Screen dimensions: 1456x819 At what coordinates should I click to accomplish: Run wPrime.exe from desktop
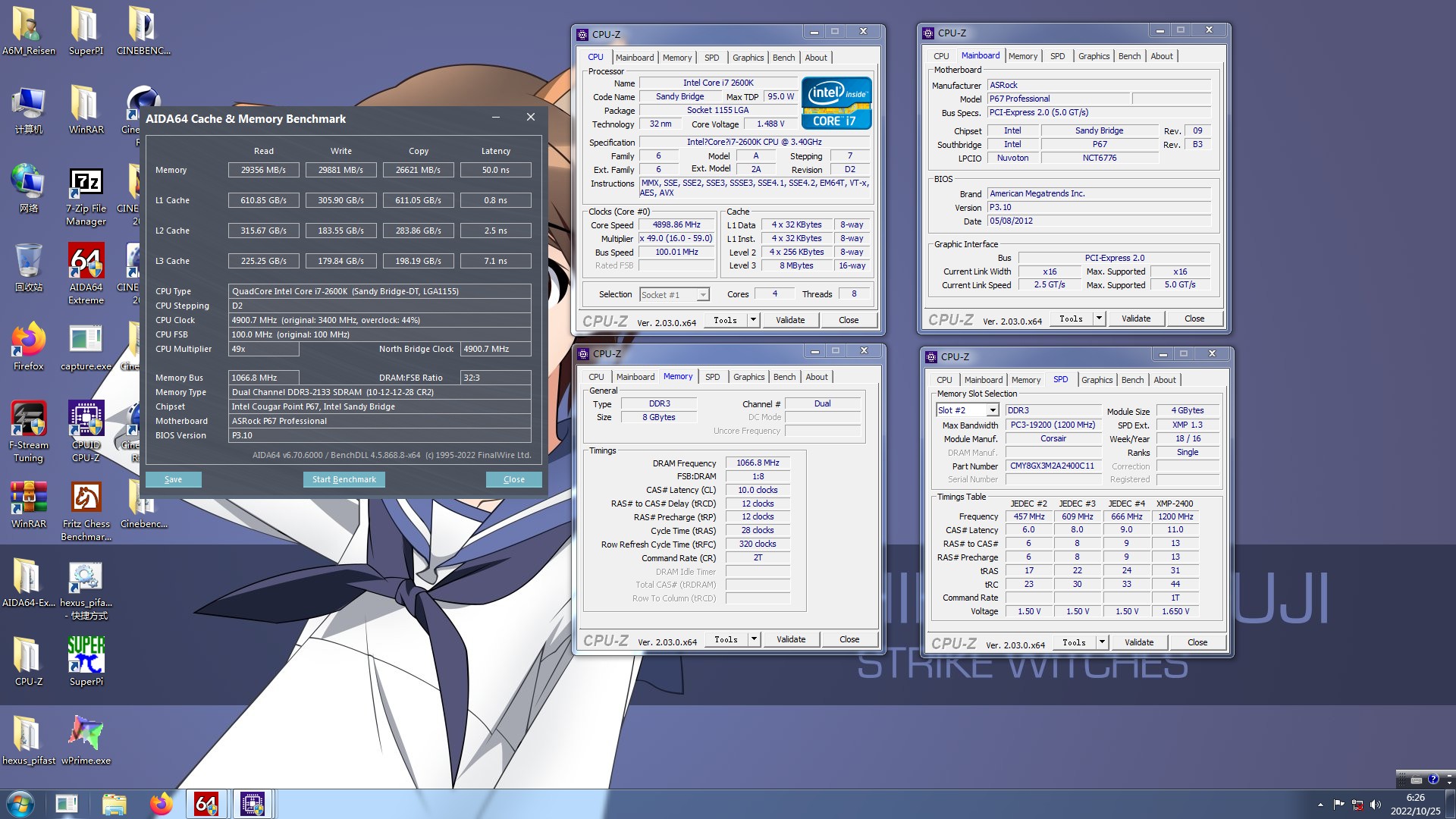click(86, 741)
